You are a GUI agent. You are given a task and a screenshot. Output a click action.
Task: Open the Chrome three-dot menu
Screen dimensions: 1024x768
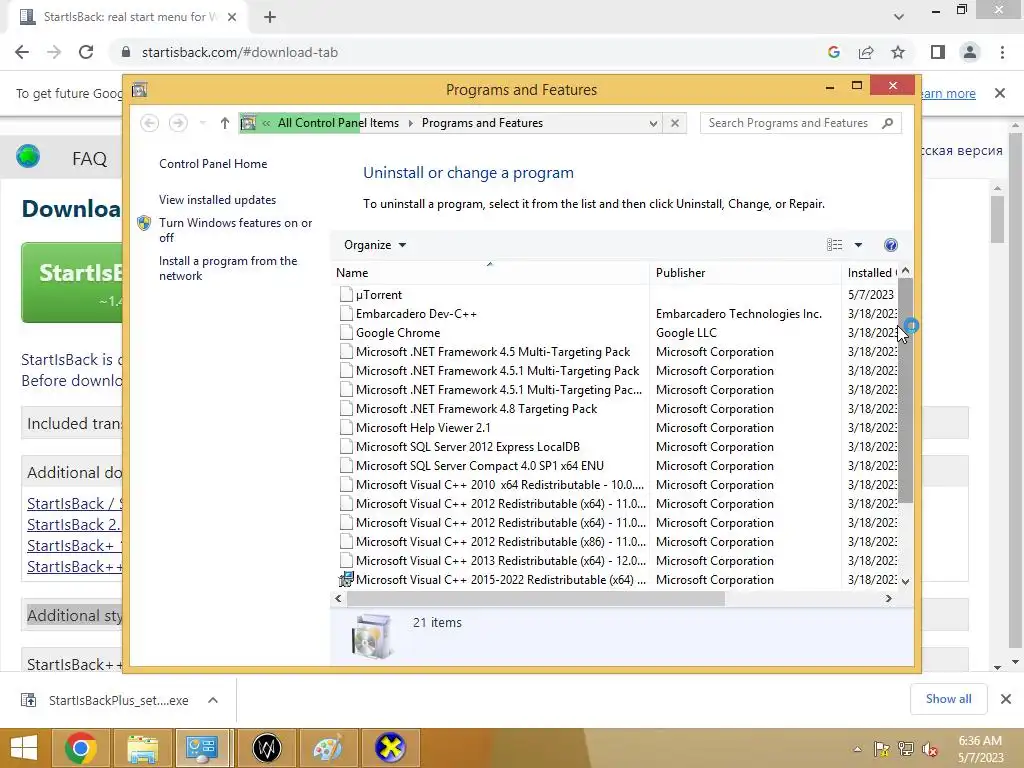(x=1002, y=52)
